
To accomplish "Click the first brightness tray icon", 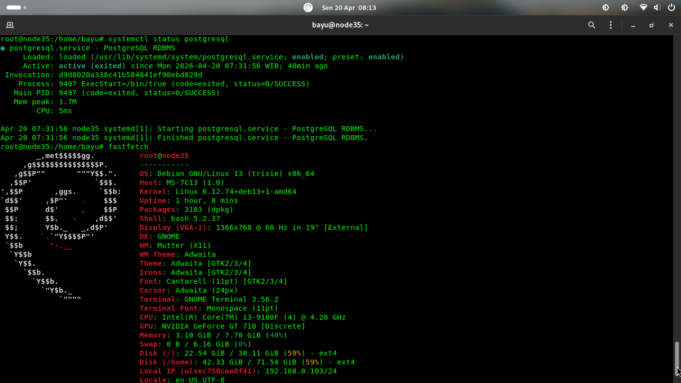I will 605,7.
